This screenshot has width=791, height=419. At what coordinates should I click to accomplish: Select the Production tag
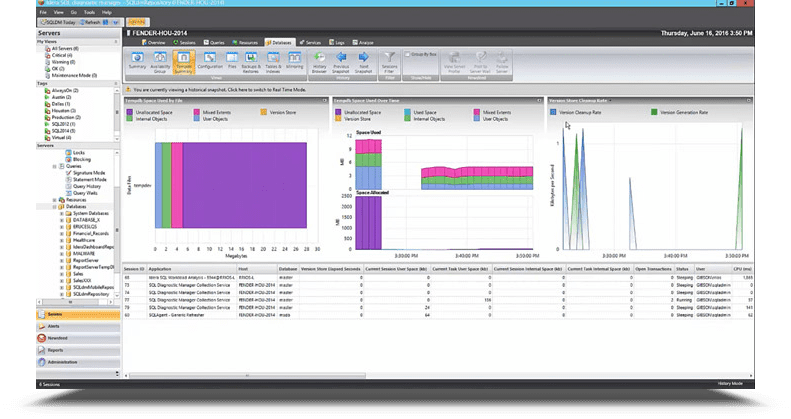pyautogui.click(x=66, y=117)
